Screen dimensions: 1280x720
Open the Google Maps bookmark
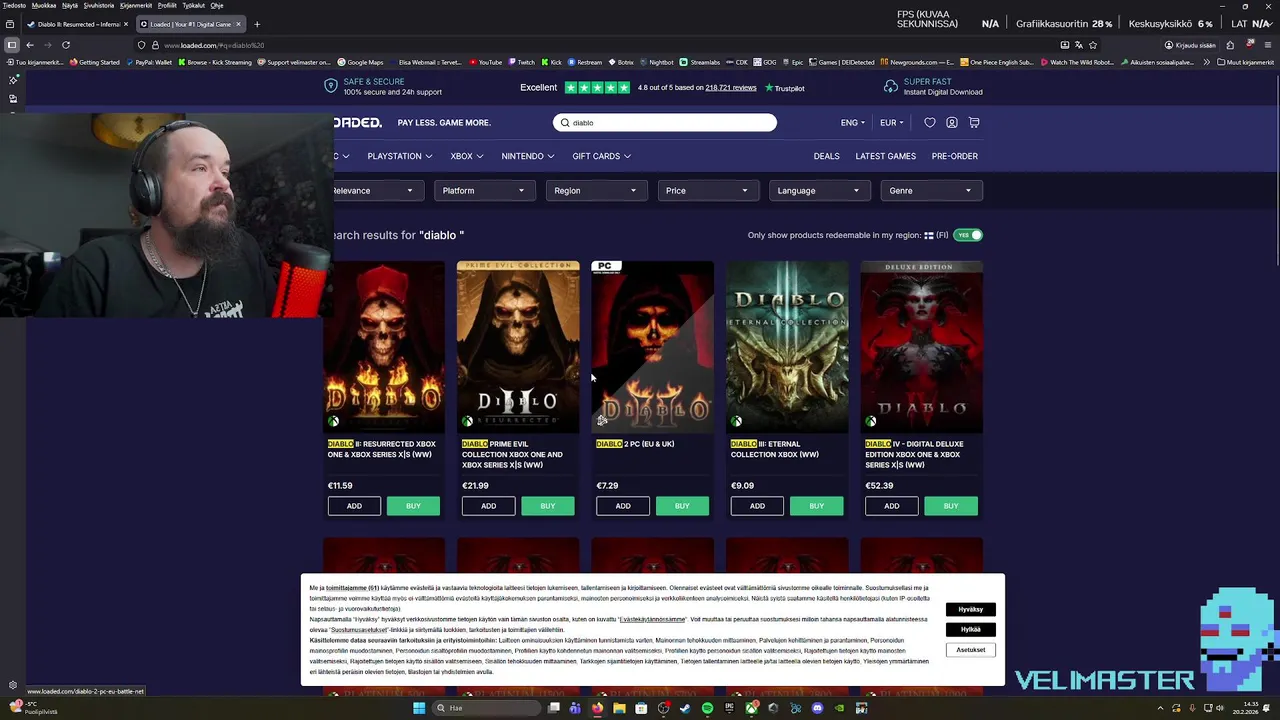coord(360,62)
